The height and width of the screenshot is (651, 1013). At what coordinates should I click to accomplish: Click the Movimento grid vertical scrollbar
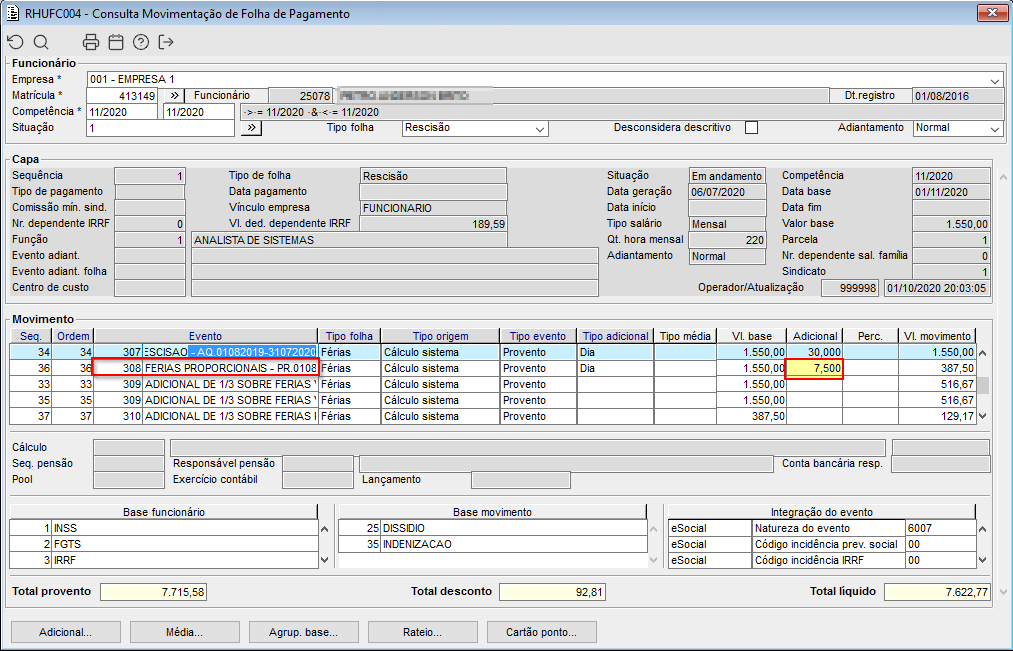pyautogui.click(x=983, y=384)
